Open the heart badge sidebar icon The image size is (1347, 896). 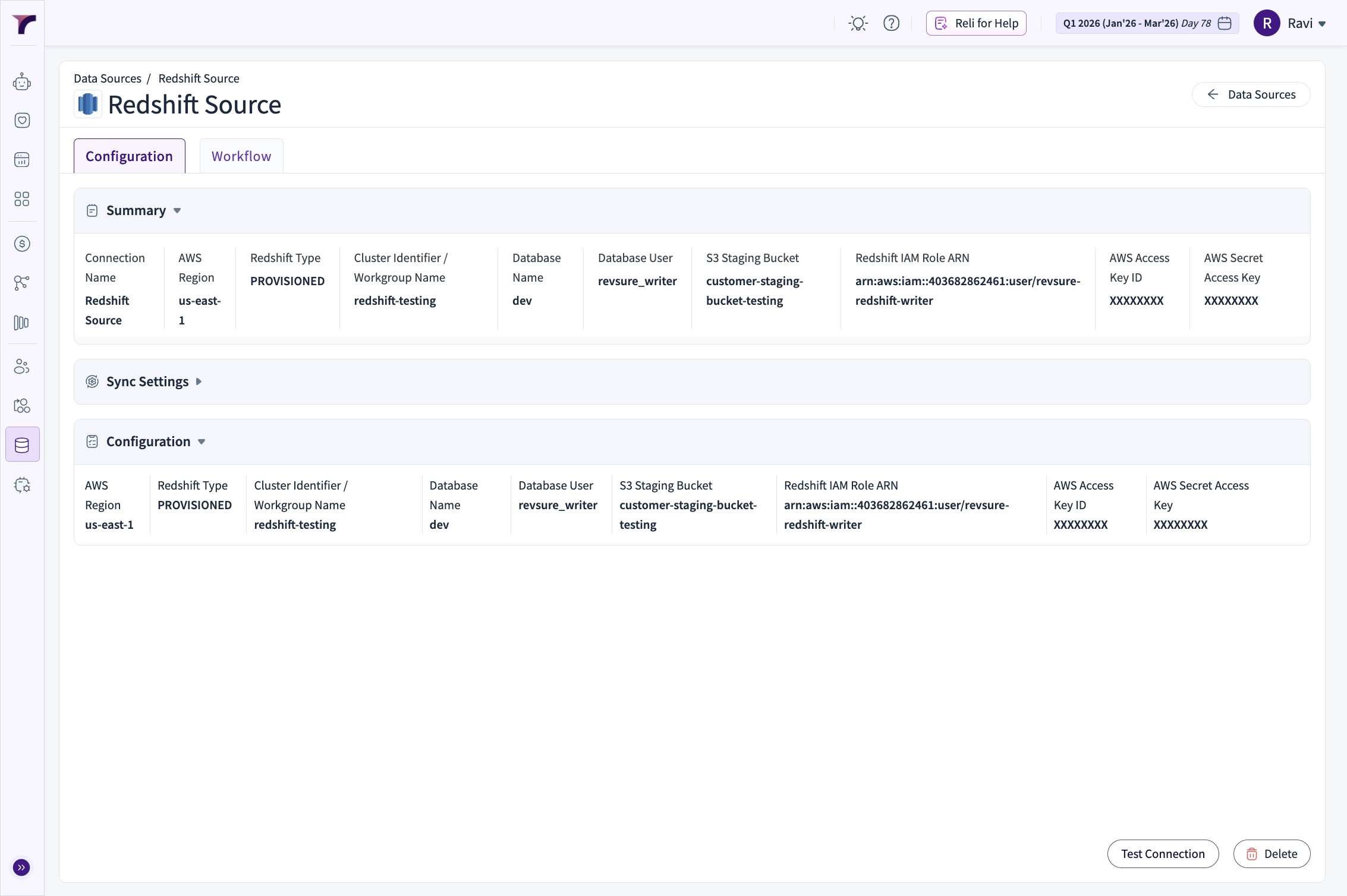click(x=22, y=121)
